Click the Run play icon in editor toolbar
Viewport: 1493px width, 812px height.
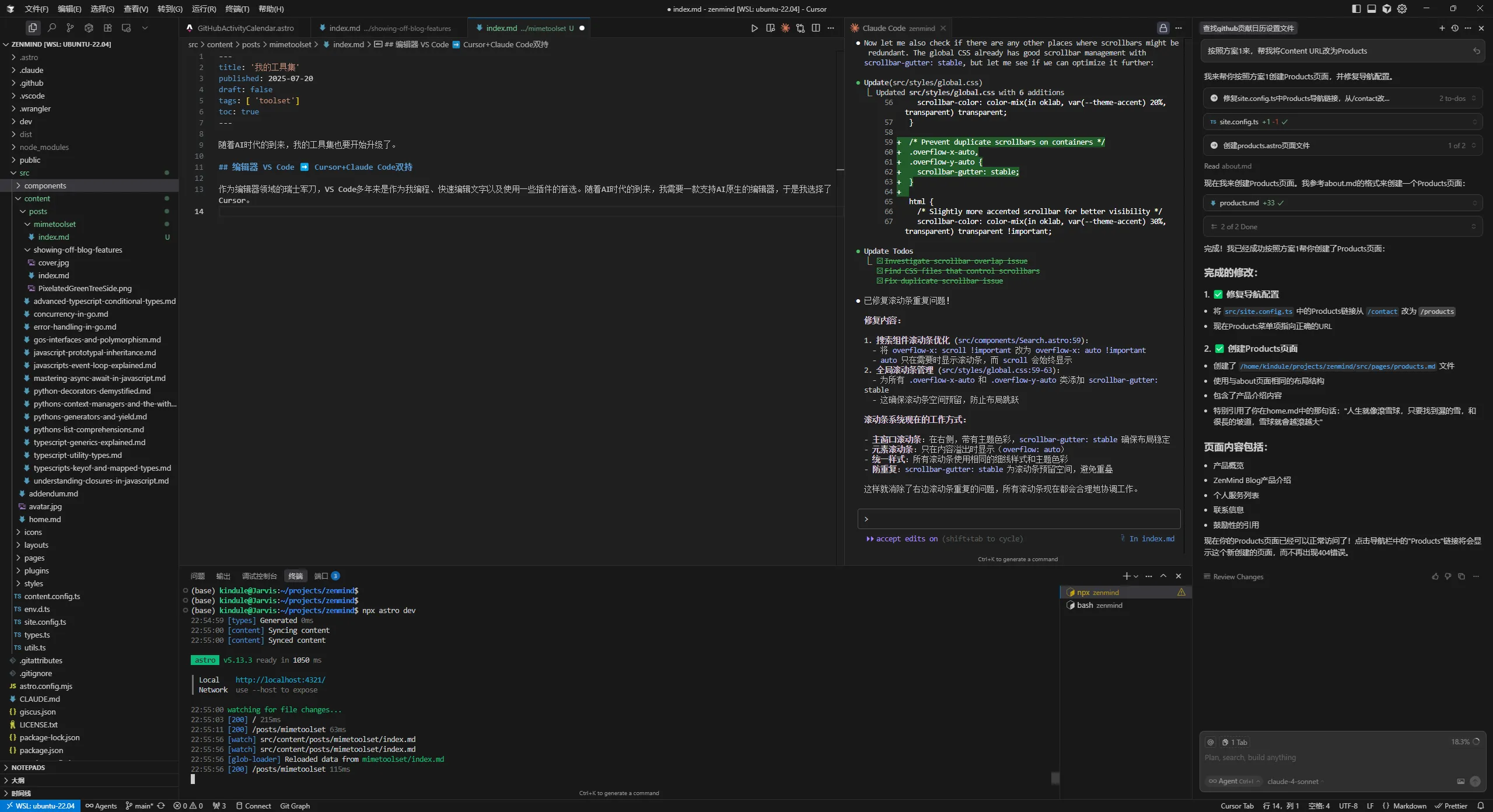point(754,28)
